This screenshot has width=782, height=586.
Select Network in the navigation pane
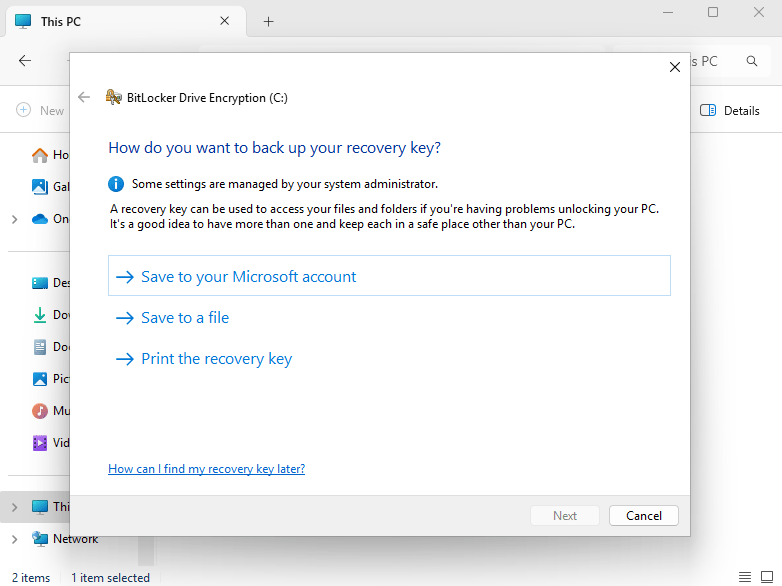pyautogui.click(x=75, y=539)
